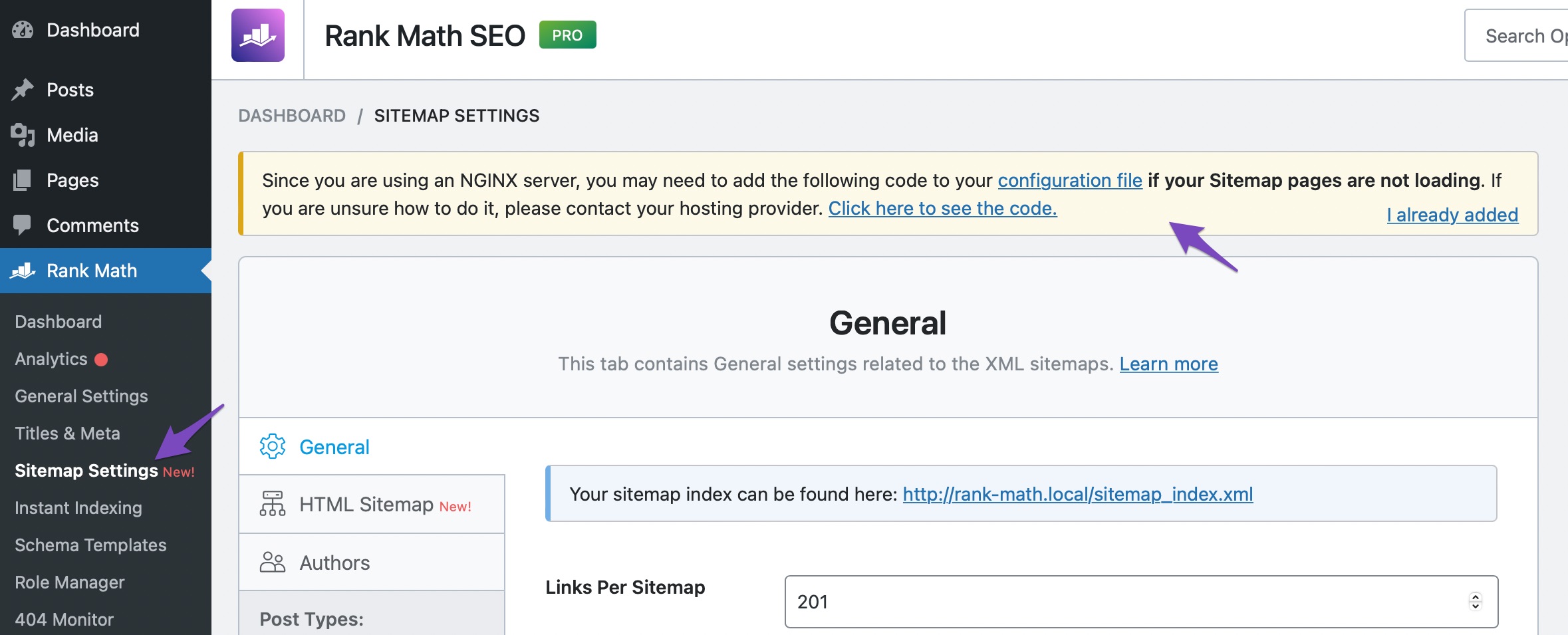Screen dimensions: 1568x635
Task: Click the Search Options field
Action: [1516, 35]
